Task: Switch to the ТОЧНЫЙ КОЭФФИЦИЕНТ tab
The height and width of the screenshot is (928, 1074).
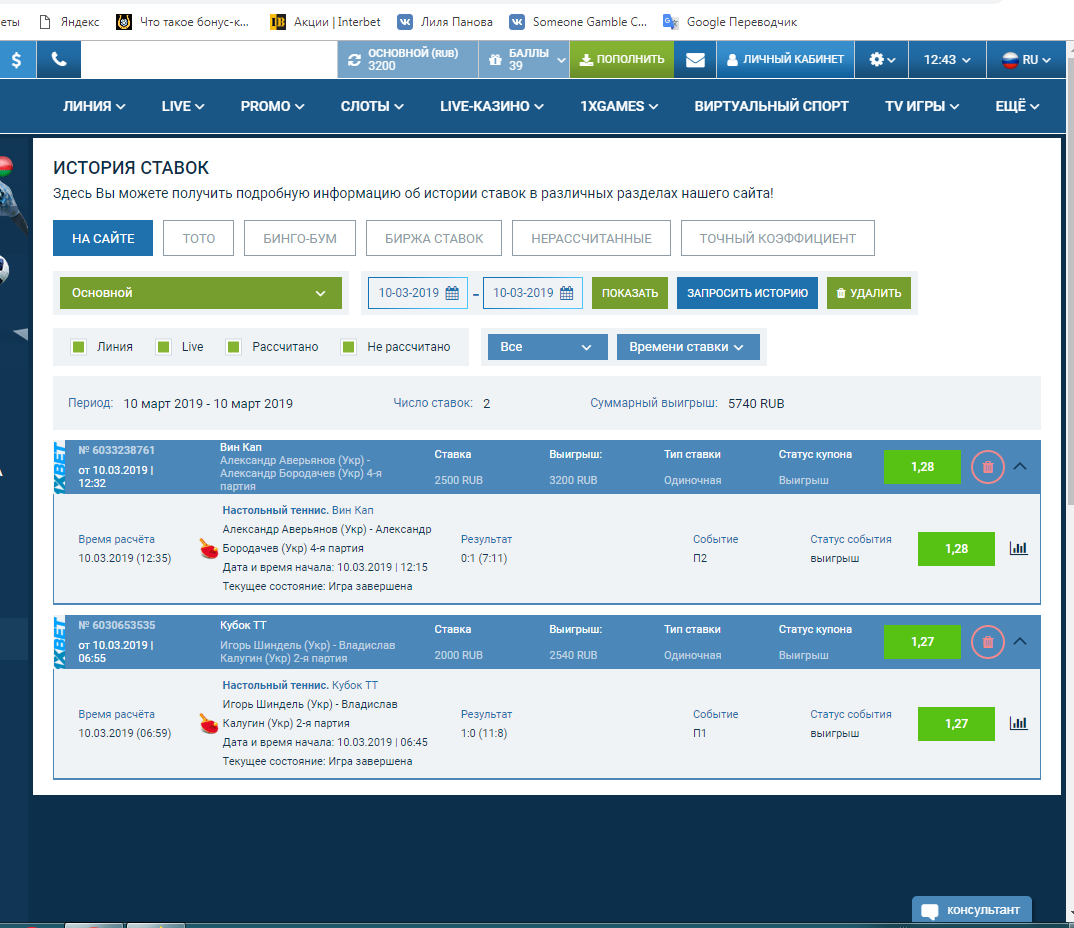Action: pos(777,238)
